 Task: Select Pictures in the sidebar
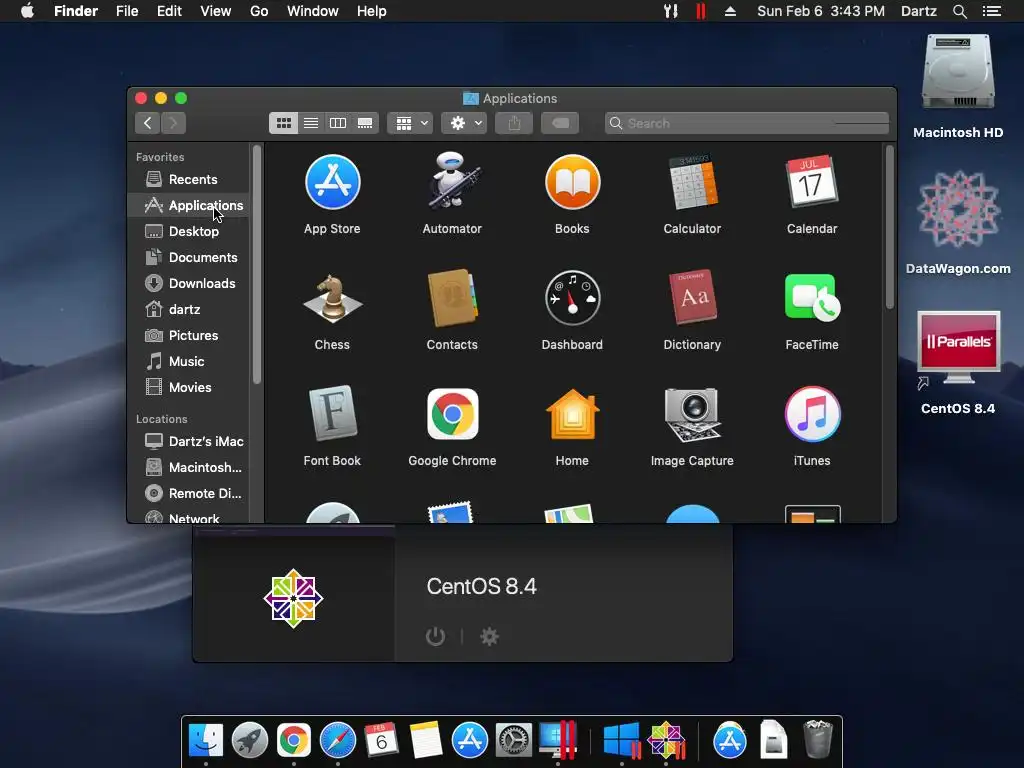coord(188,335)
